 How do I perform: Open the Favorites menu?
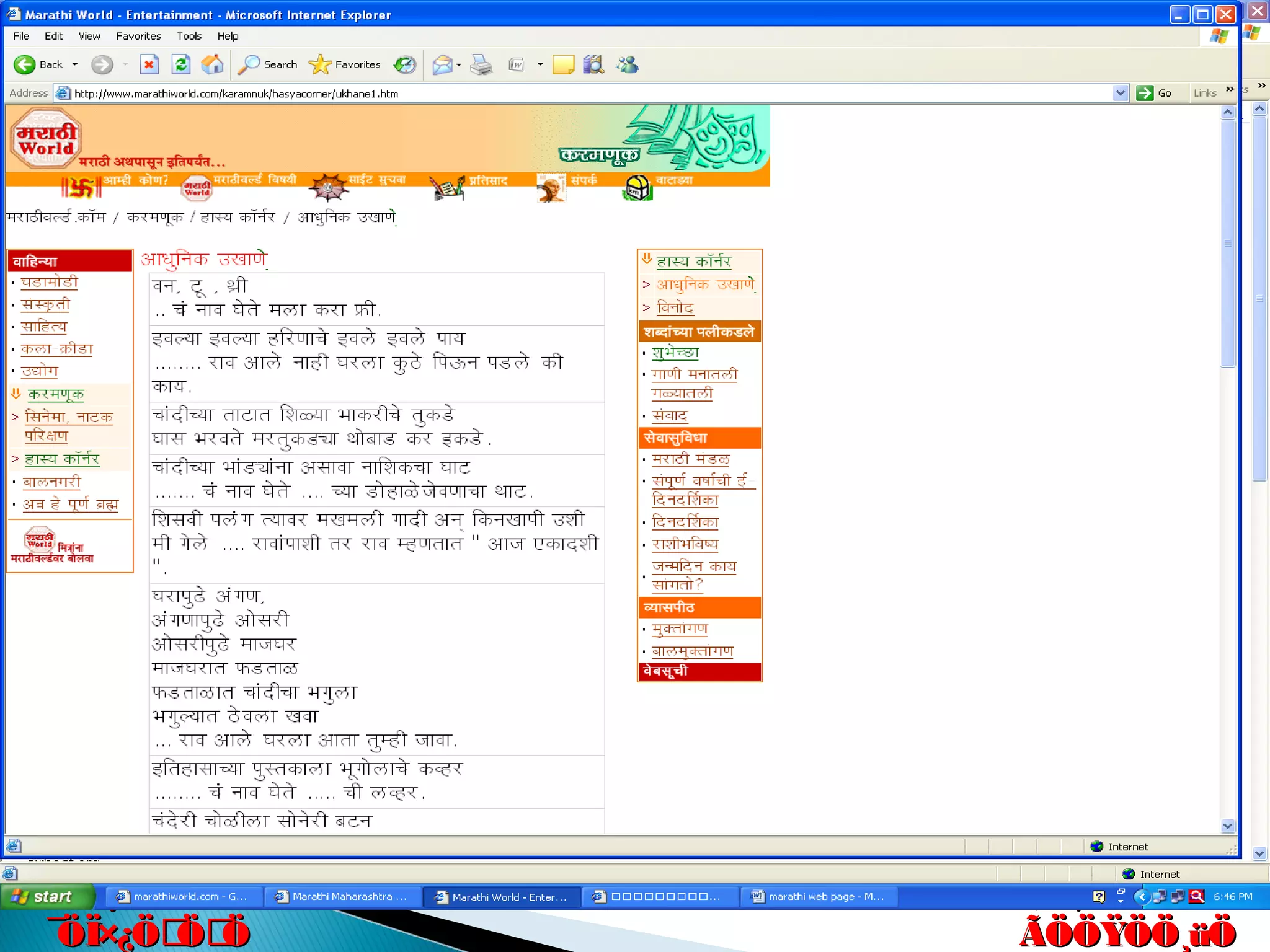138,36
